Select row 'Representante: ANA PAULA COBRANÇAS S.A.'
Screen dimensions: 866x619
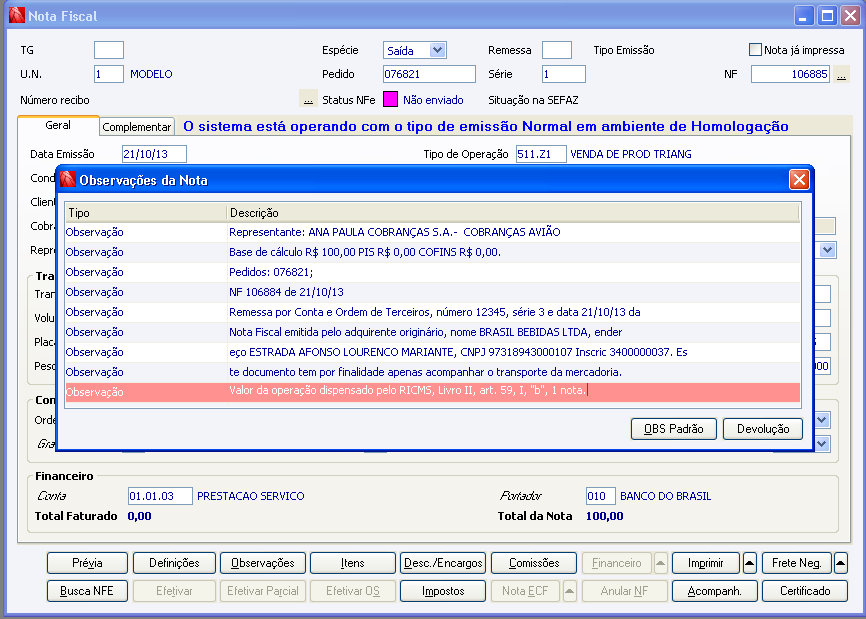click(x=432, y=232)
